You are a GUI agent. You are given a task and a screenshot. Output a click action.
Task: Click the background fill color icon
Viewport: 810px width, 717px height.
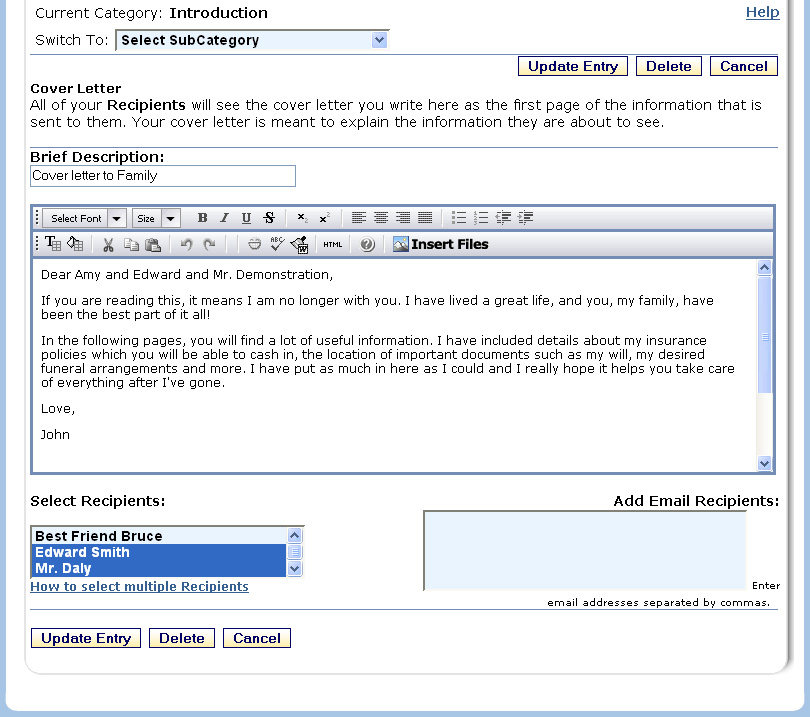[75, 244]
